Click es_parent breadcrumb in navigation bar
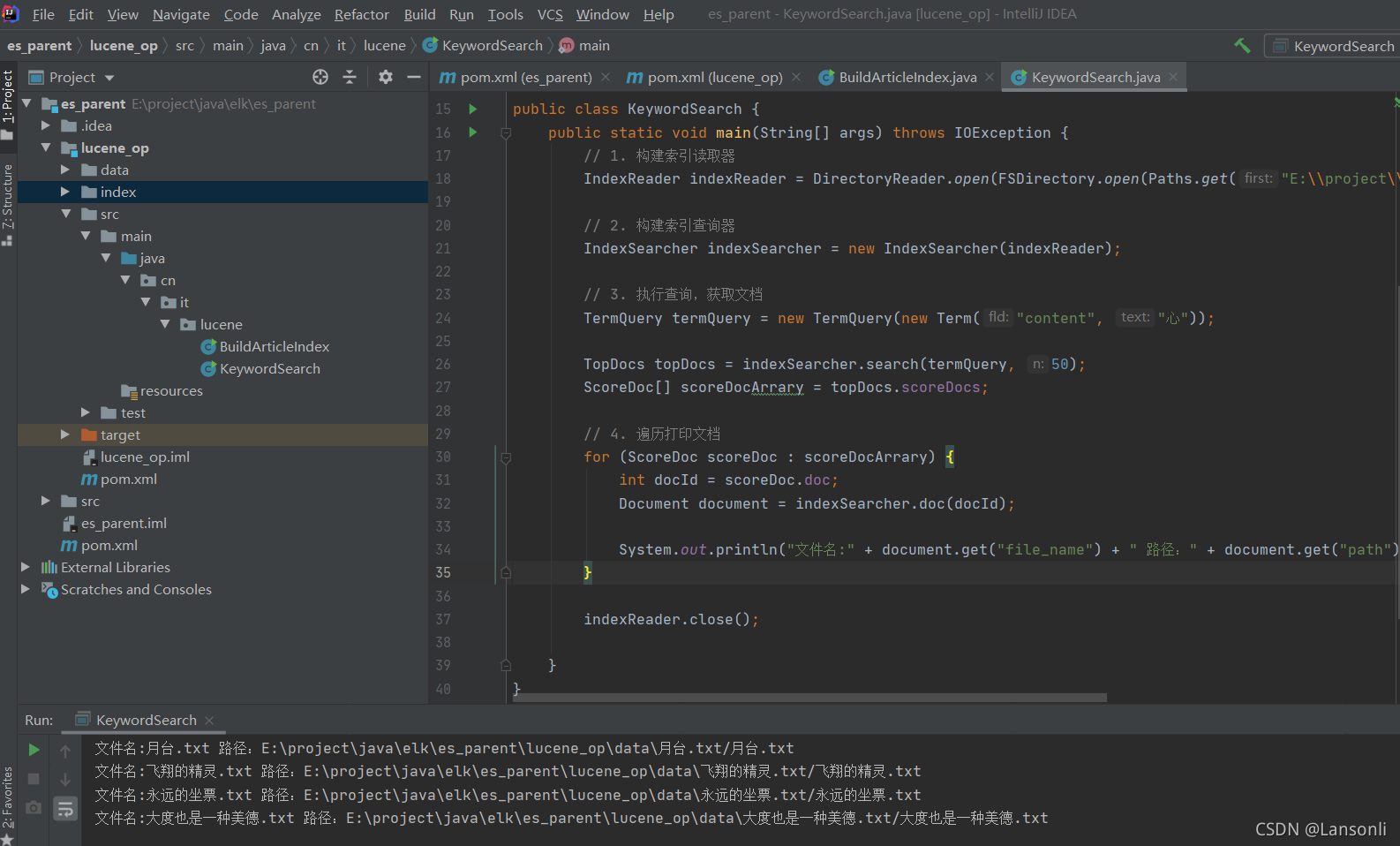This screenshot has height=846, width=1400. (40, 46)
